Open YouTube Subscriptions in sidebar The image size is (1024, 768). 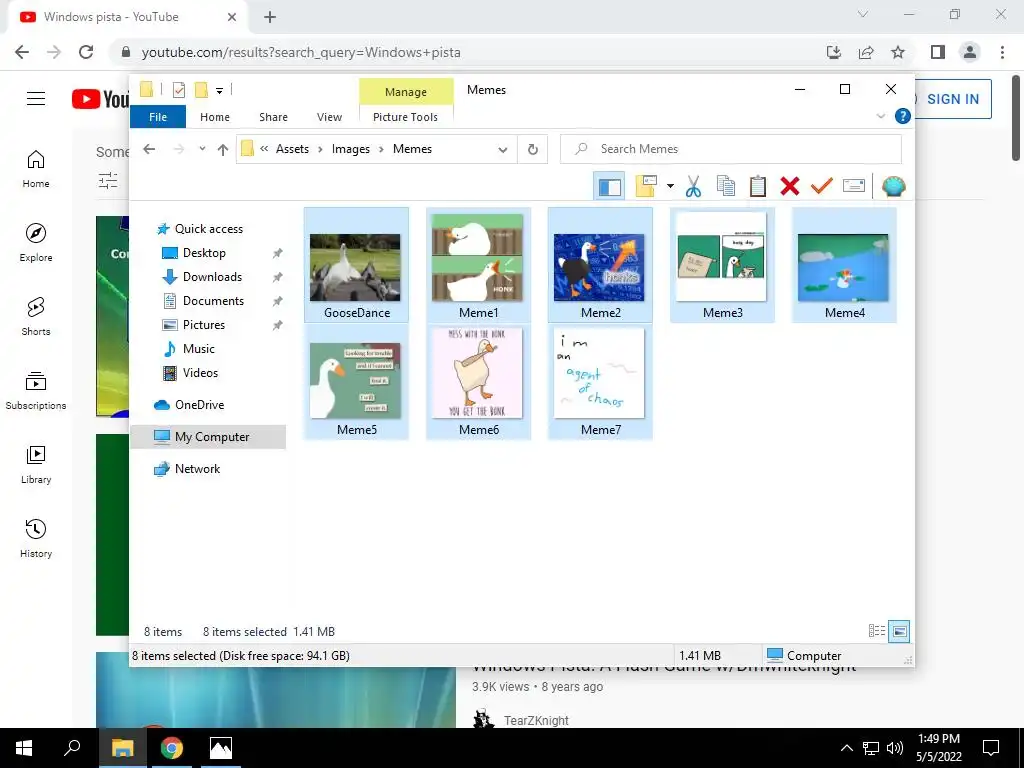36,391
